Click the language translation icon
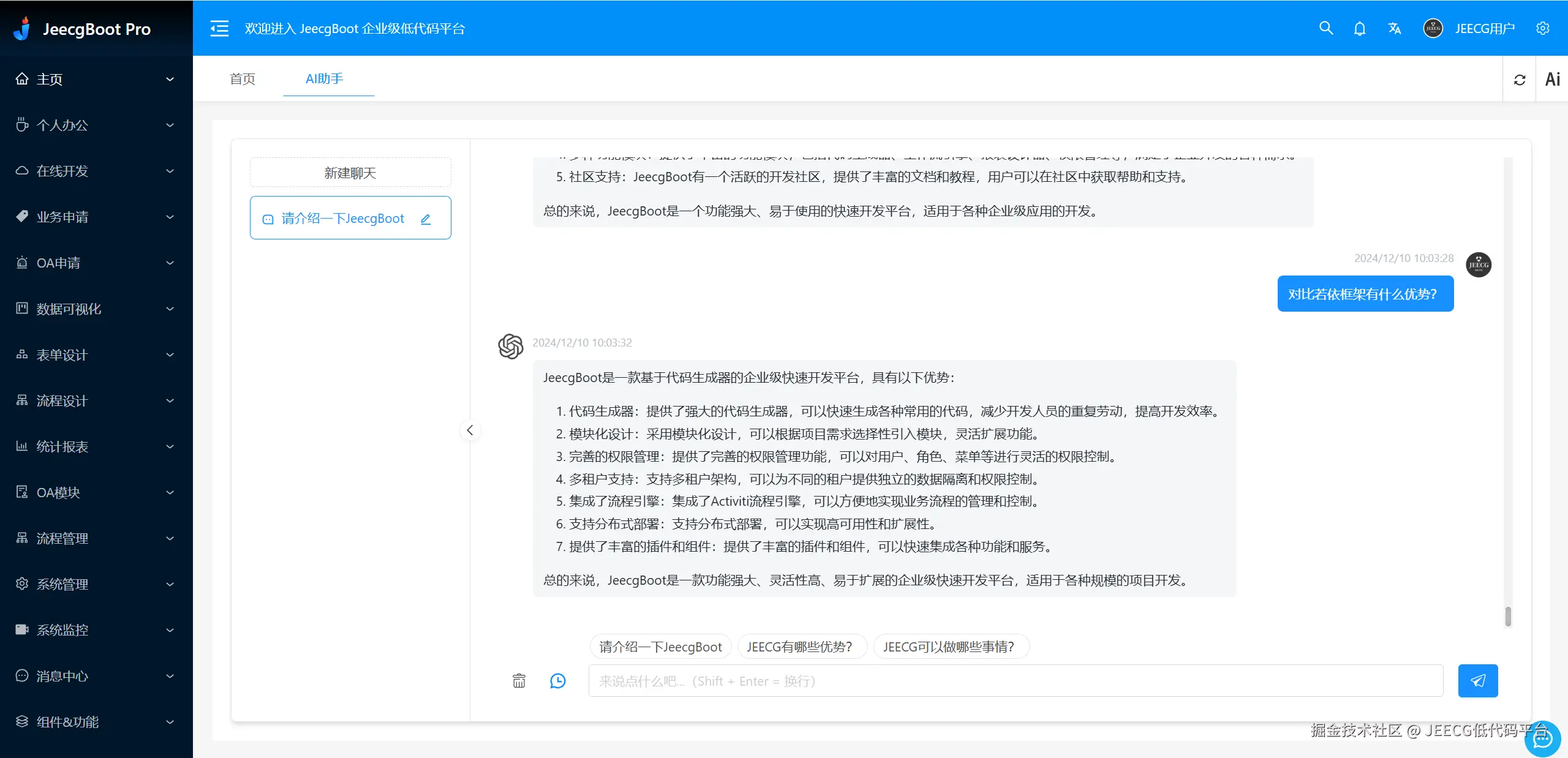Screen dimensions: 1568x758 (x=1395, y=29)
